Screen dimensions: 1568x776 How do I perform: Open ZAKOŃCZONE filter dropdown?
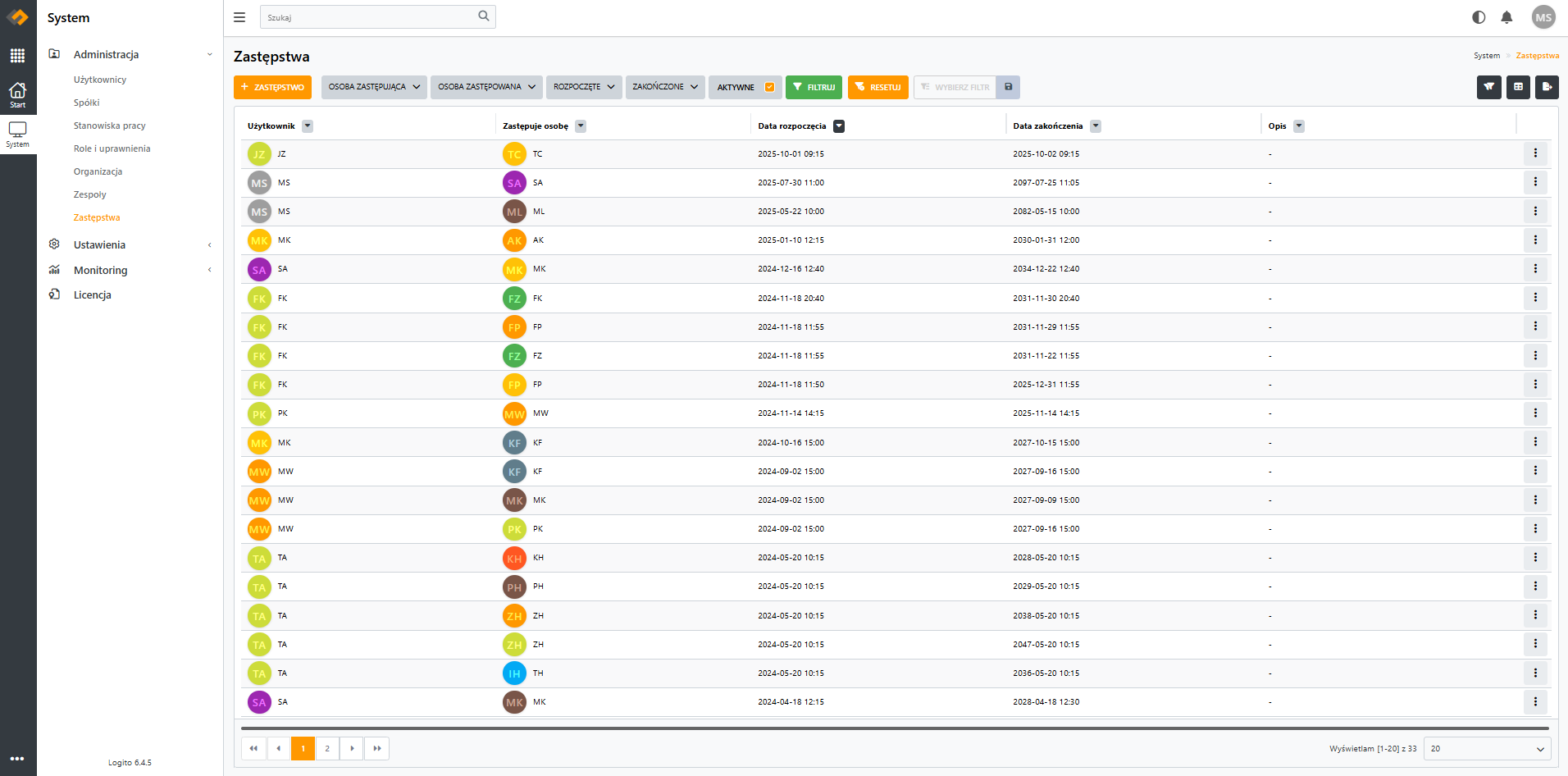(665, 87)
